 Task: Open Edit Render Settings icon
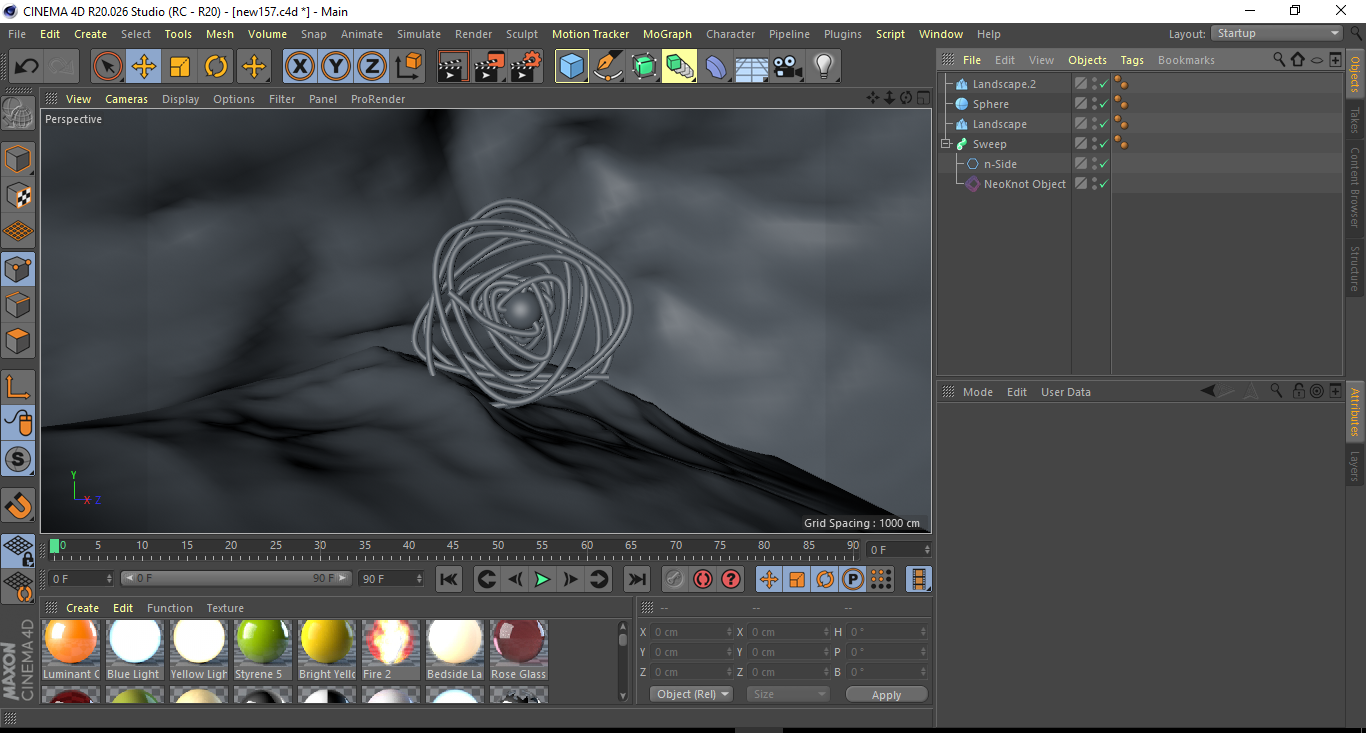(x=526, y=67)
